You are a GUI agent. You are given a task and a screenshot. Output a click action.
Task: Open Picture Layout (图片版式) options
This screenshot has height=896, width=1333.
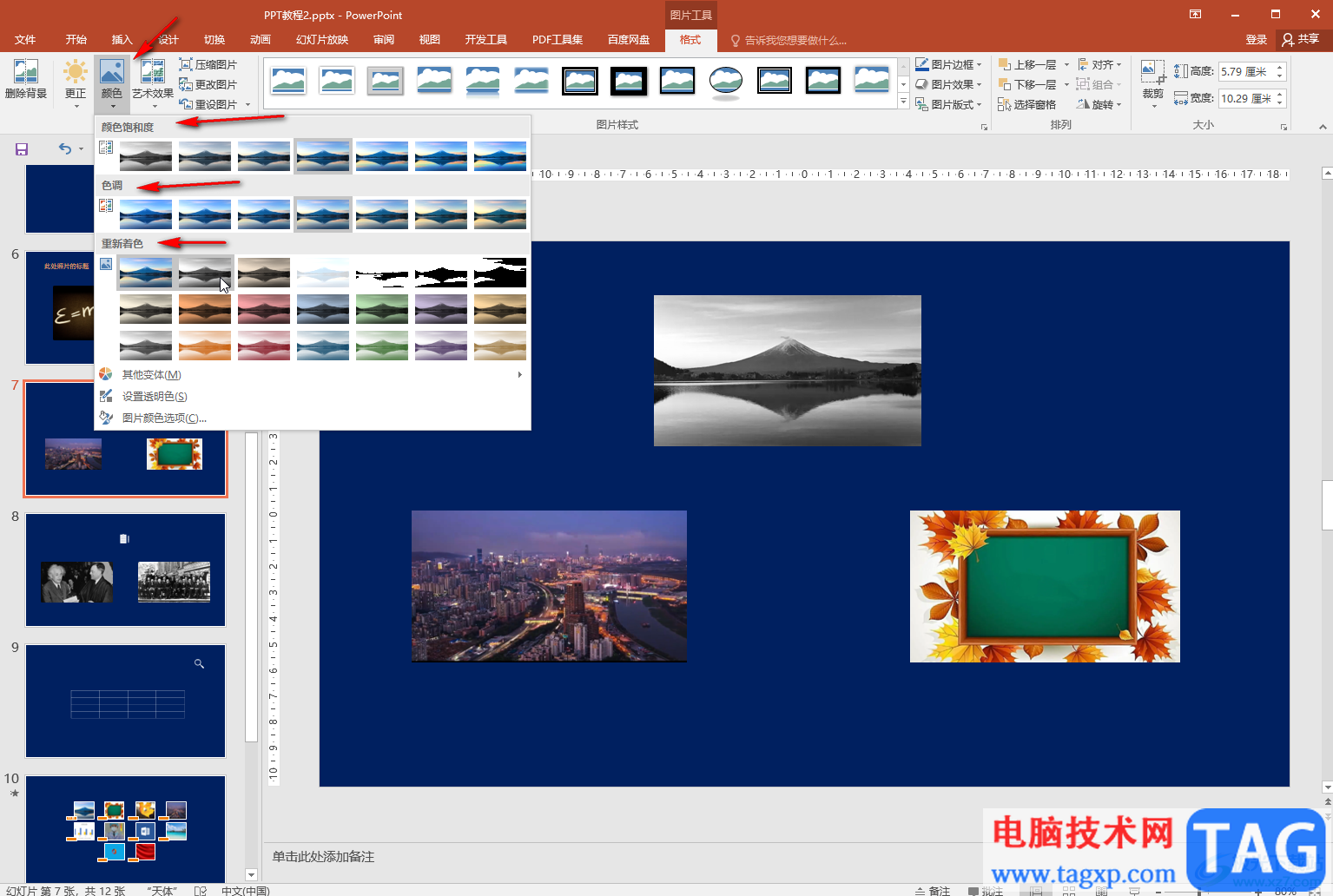[x=948, y=104]
